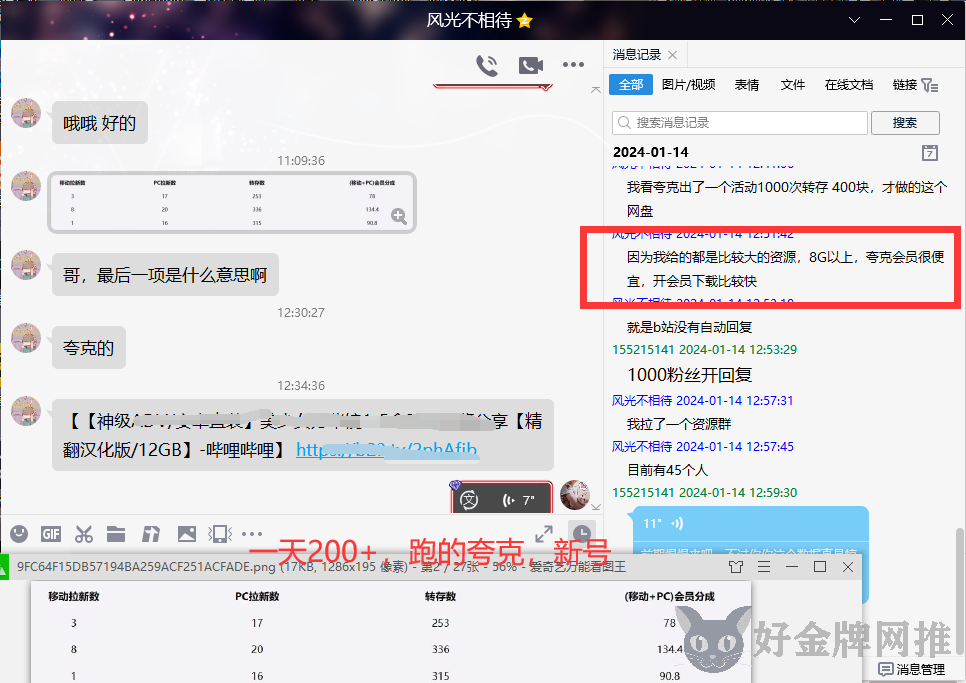Click the avatar beside the "哦哦 好的" message

pos(26,113)
